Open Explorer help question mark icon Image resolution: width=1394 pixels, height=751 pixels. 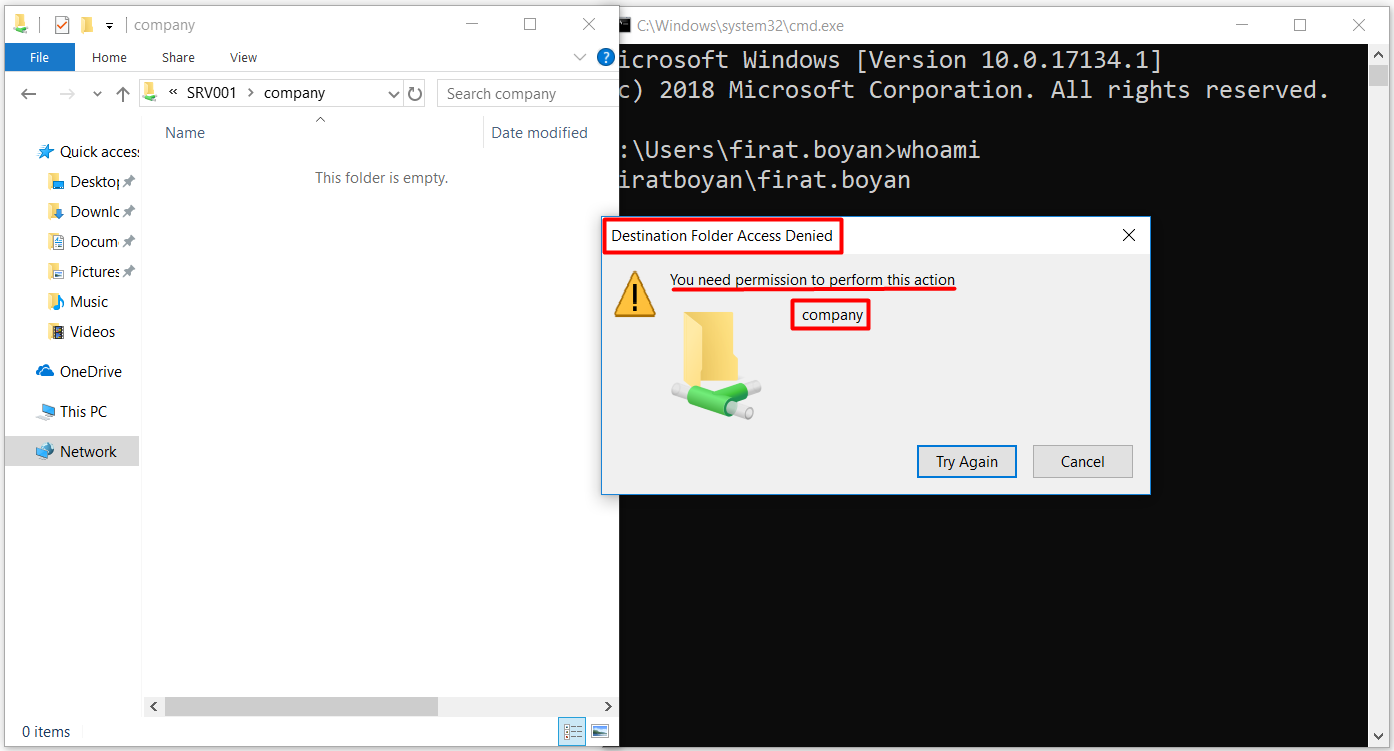pyautogui.click(x=606, y=57)
